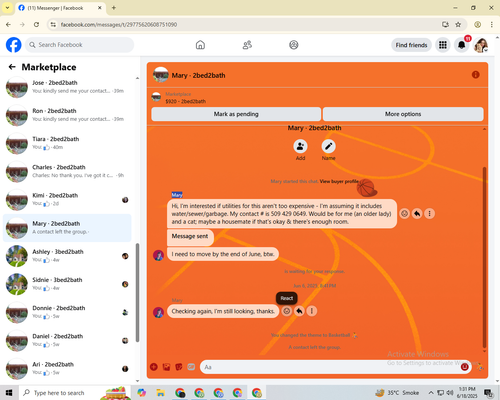500x400 pixels.
Task: React to Mary's first long message
Action: [404, 213]
